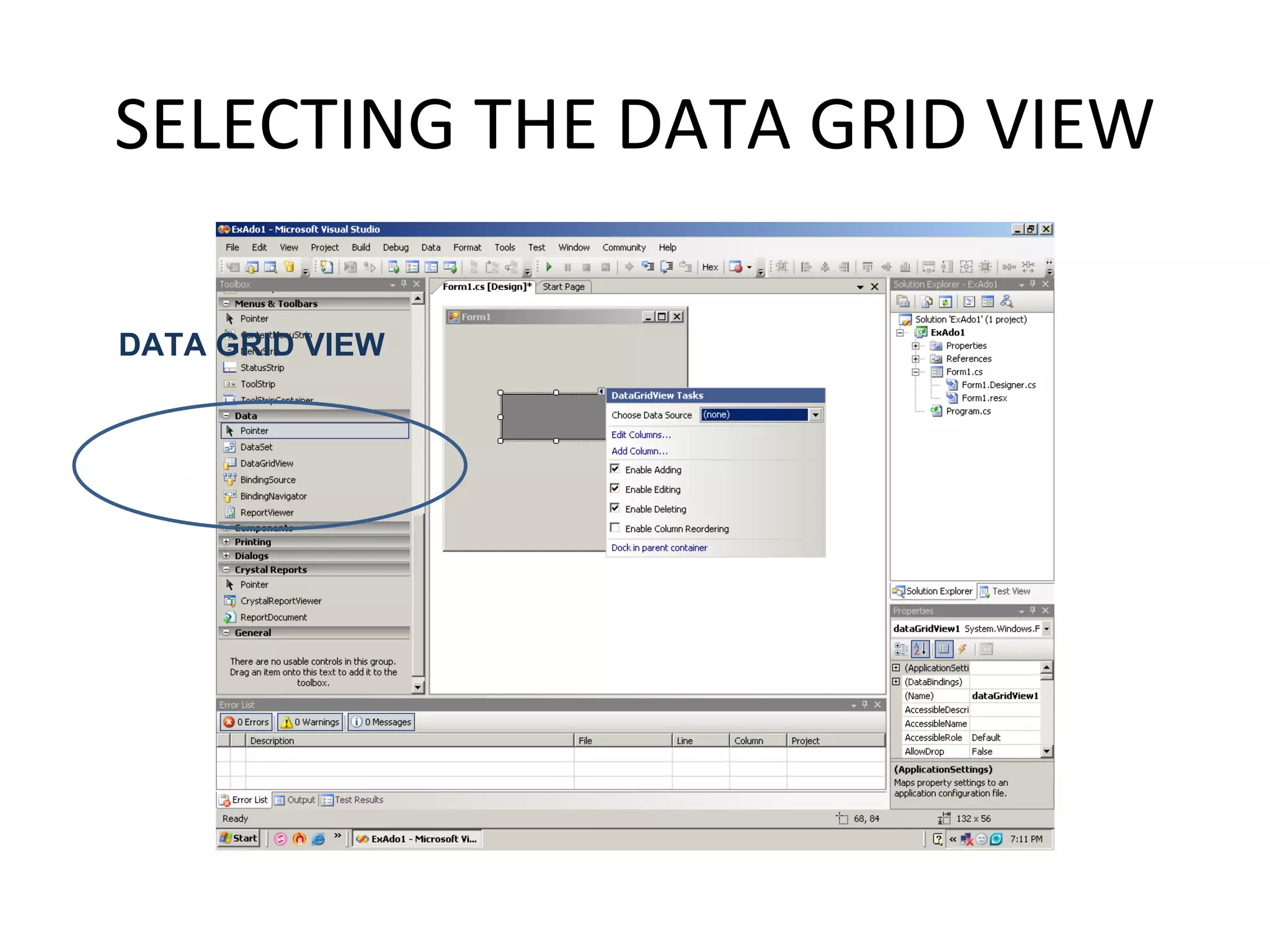Uncheck the Enable Adding checkbox
The height and width of the screenshot is (952, 1270).
click(x=615, y=469)
